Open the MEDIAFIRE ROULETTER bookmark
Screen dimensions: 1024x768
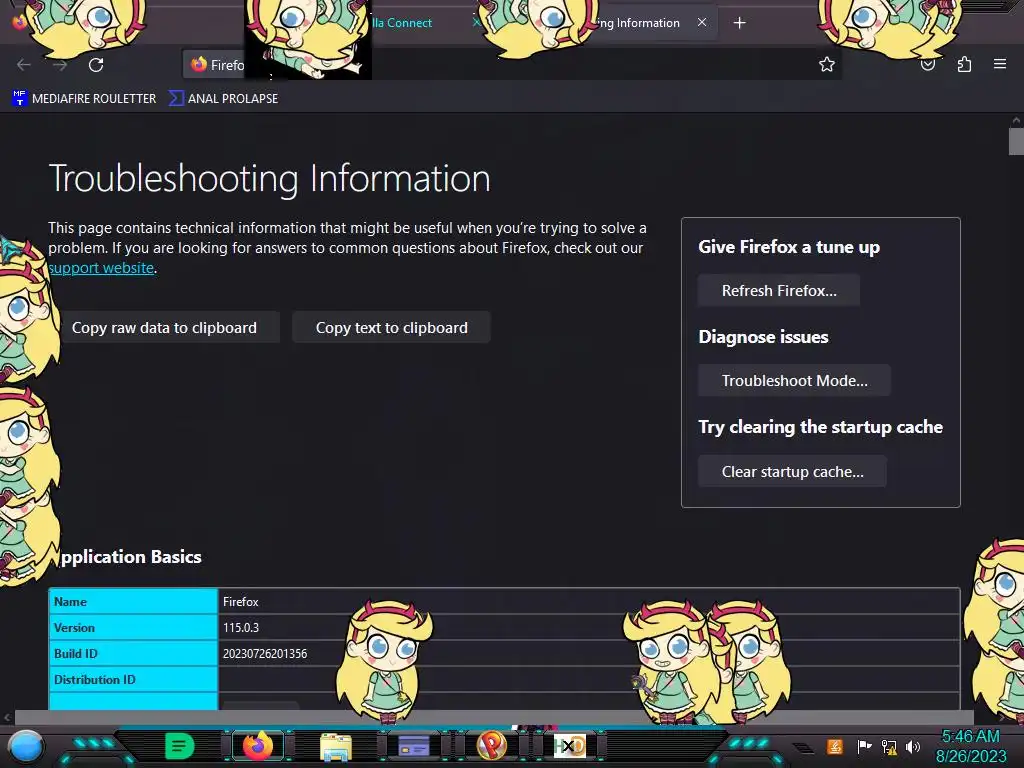tap(84, 99)
